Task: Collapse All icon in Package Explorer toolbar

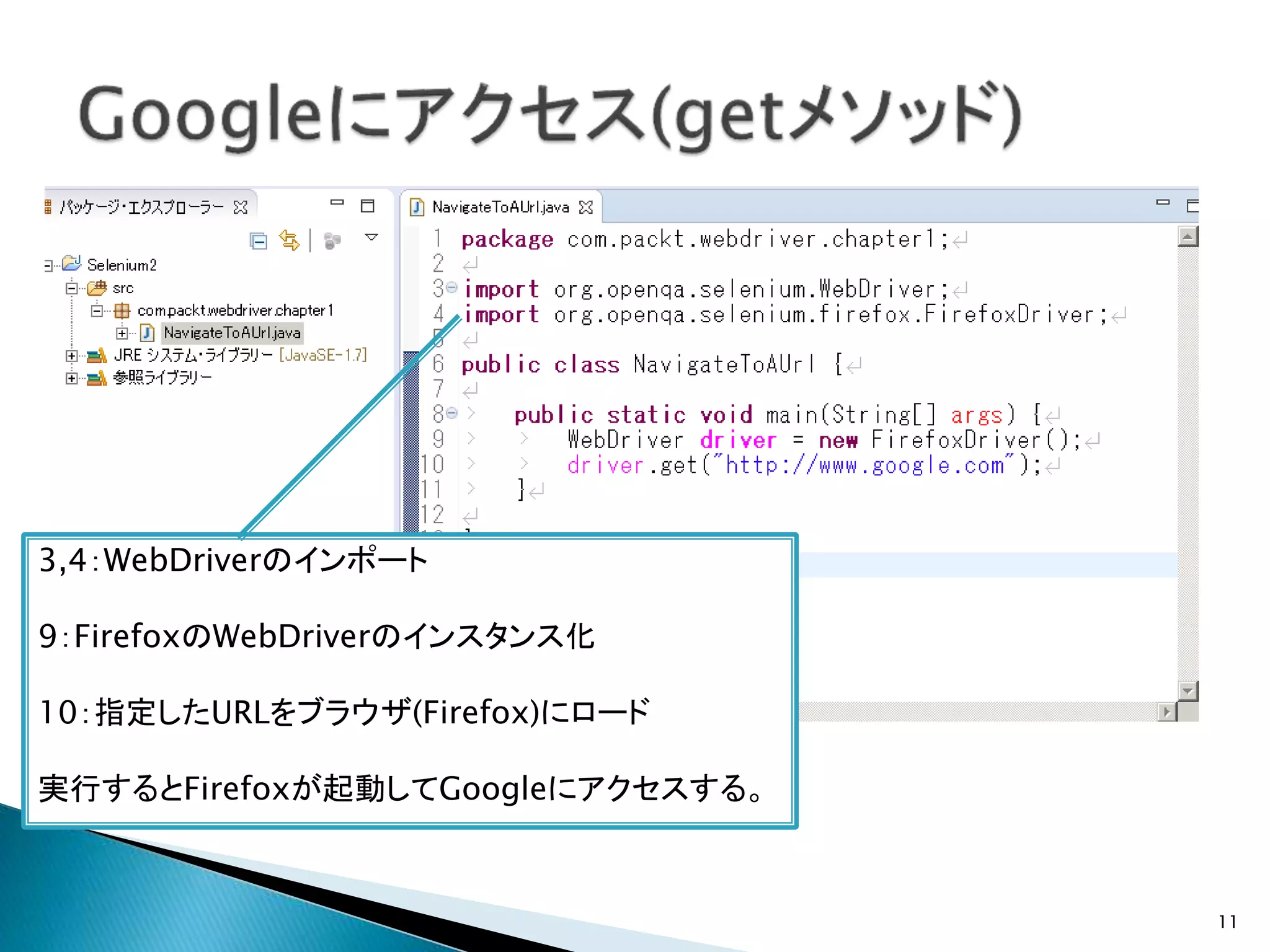Action: point(258,240)
